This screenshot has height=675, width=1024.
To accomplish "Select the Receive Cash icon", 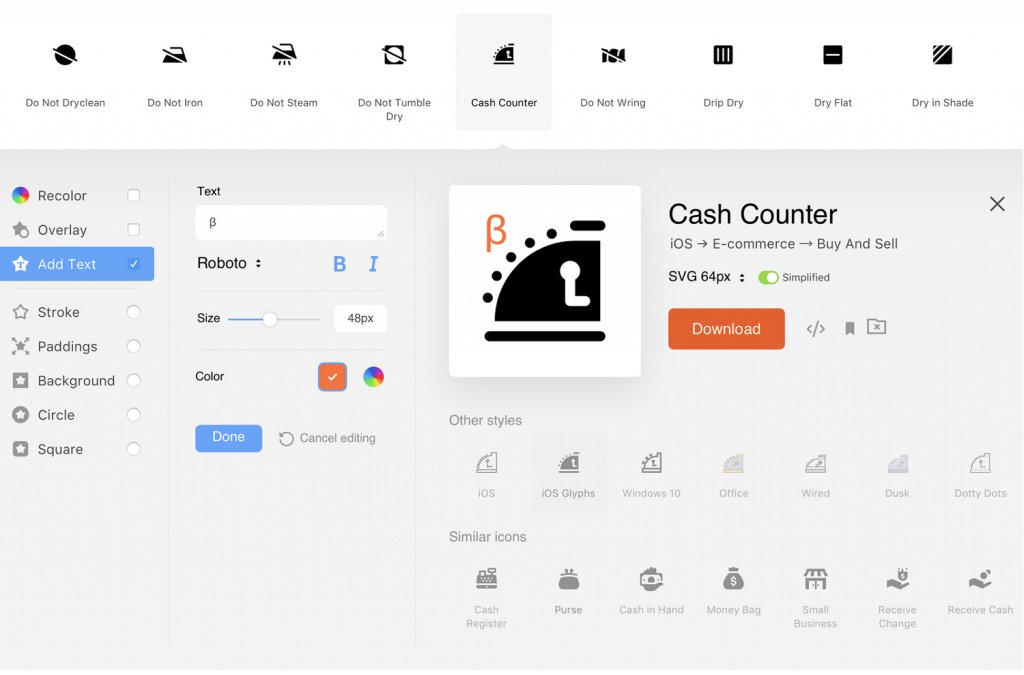I will [x=979, y=580].
